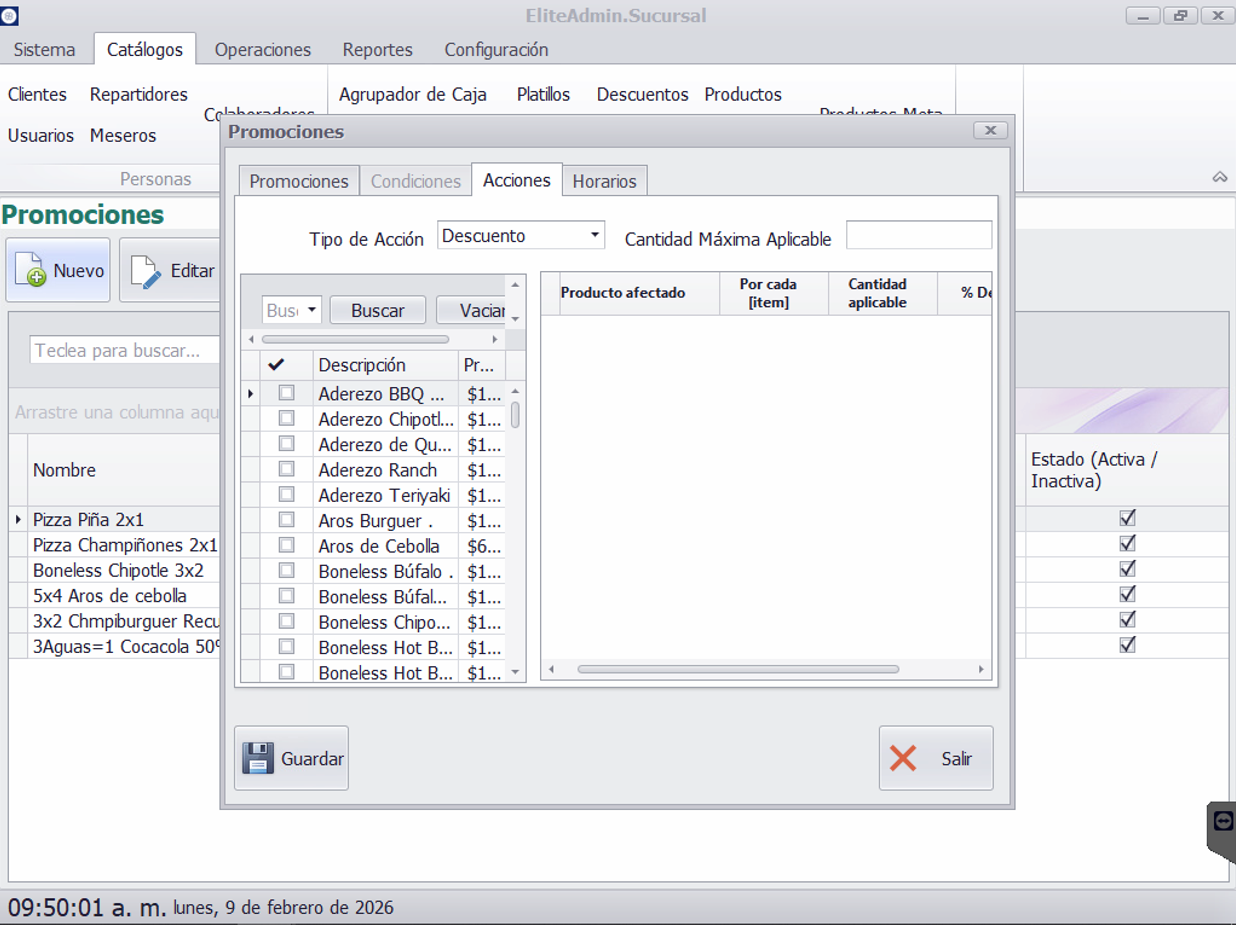Open Descuentos in the ribbon

pyautogui.click(x=642, y=94)
